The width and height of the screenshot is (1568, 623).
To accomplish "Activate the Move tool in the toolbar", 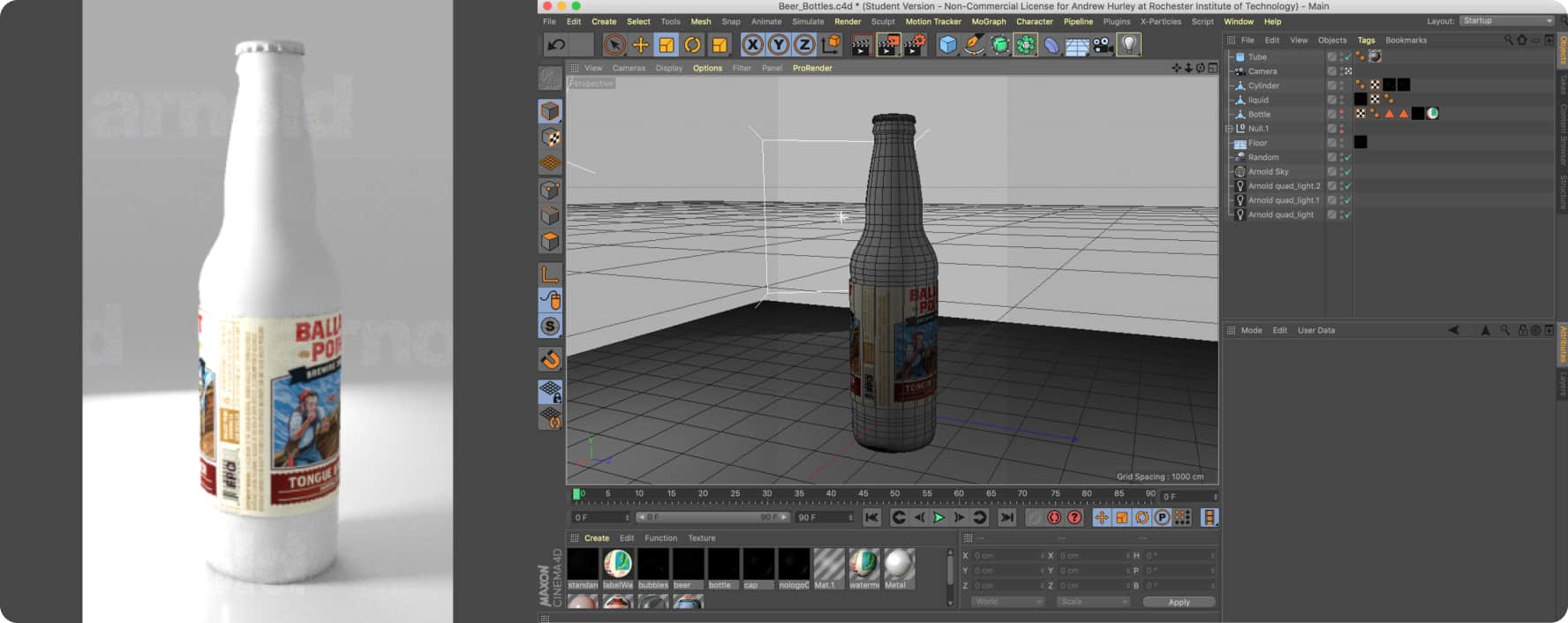I will click(x=641, y=45).
